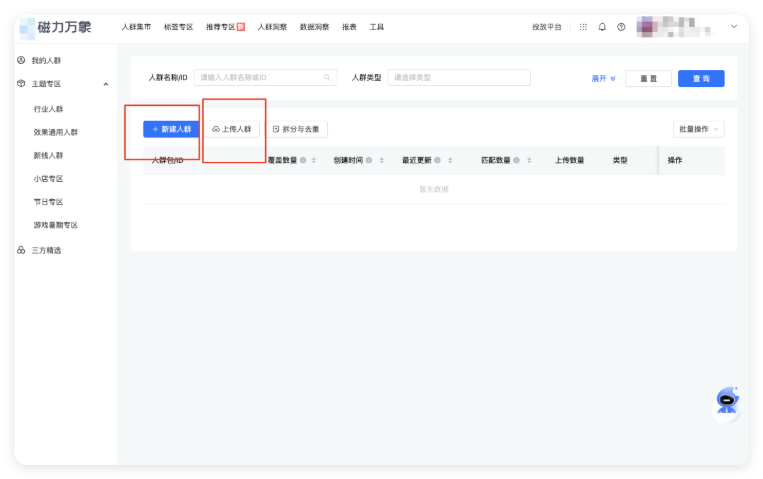The height and width of the screenshot is (479, 763).
Task: Open the 人群类型 type selector
Action: [459, 77]
